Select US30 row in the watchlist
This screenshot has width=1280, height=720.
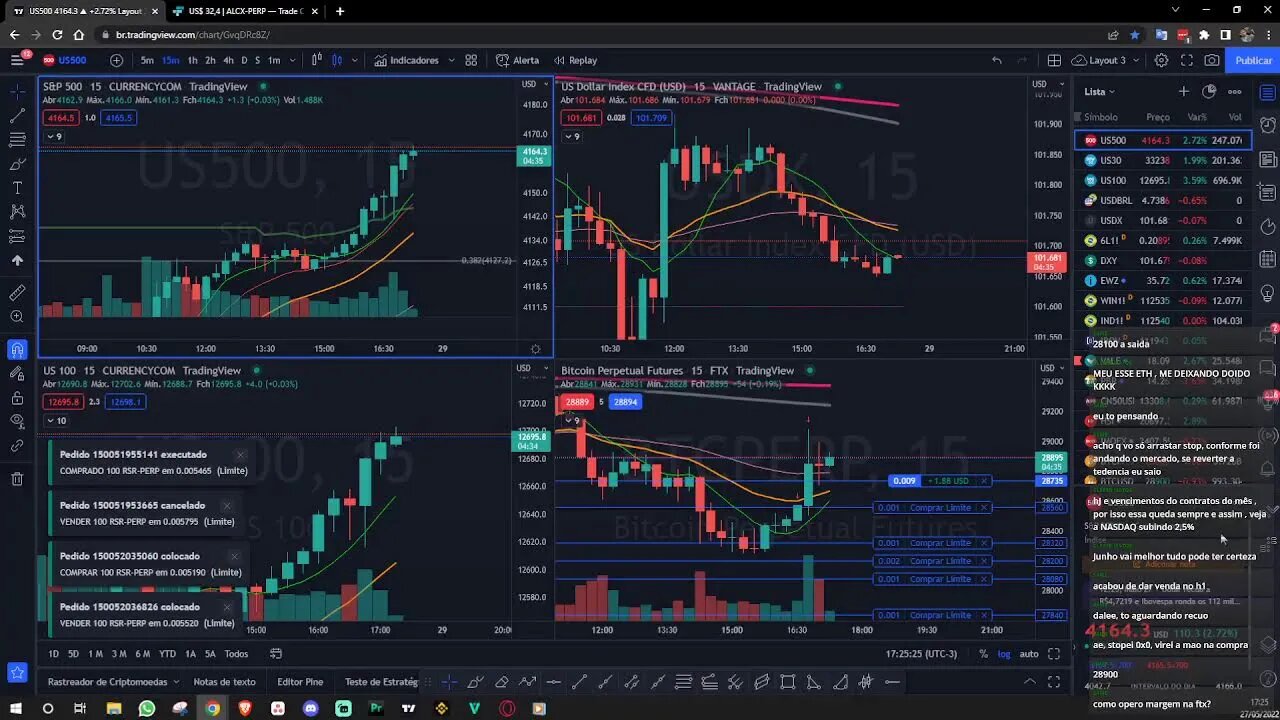1163,160
